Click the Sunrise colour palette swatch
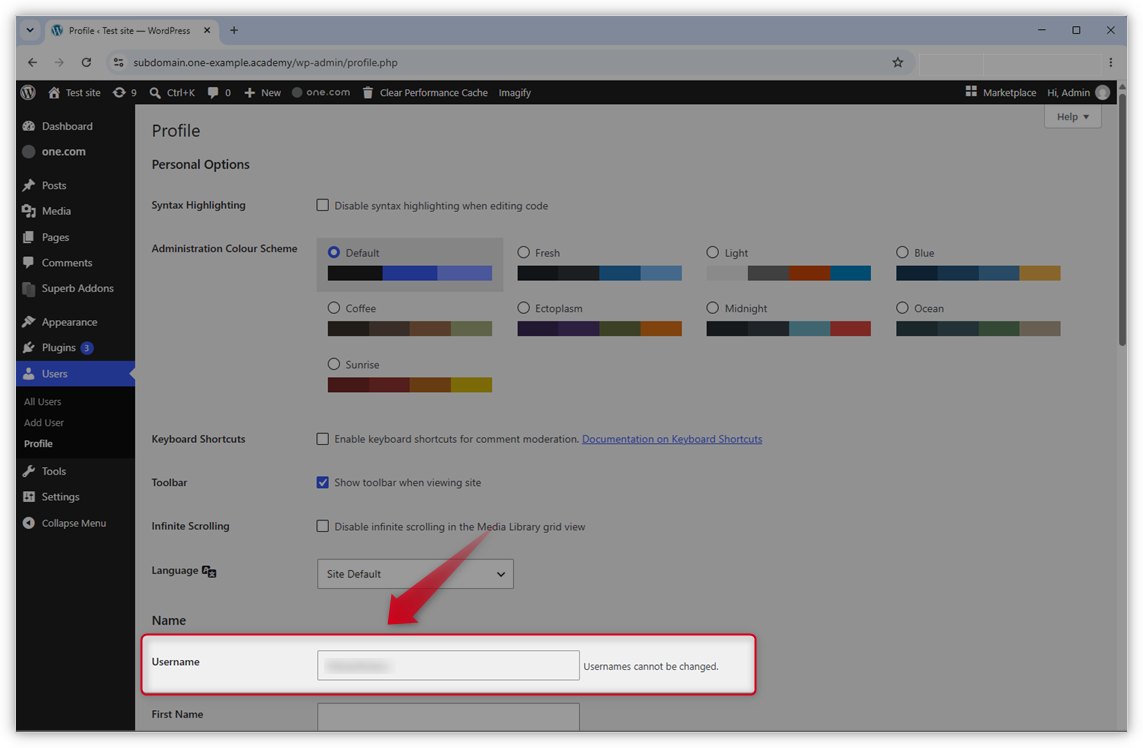Image resolution: width=1143 pixels, height=748 pixels. tap(410, 384)
